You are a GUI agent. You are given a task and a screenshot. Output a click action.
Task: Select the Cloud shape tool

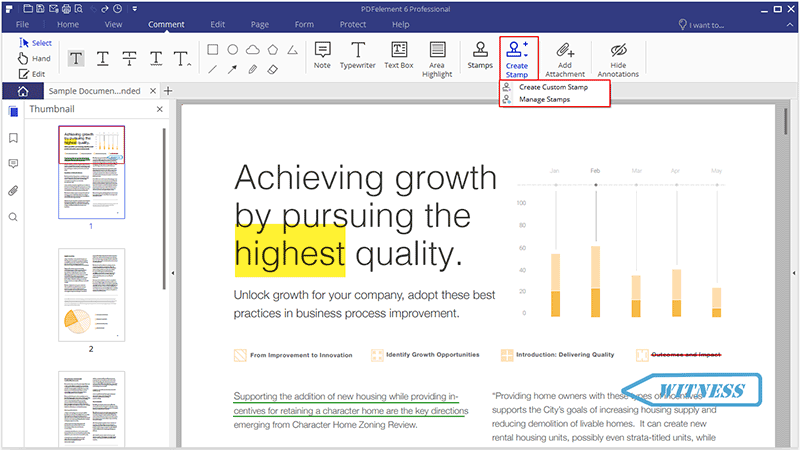coord(253,49)
